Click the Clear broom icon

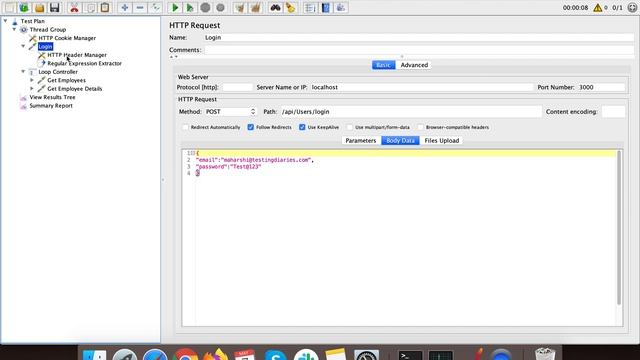coord(240,7)
